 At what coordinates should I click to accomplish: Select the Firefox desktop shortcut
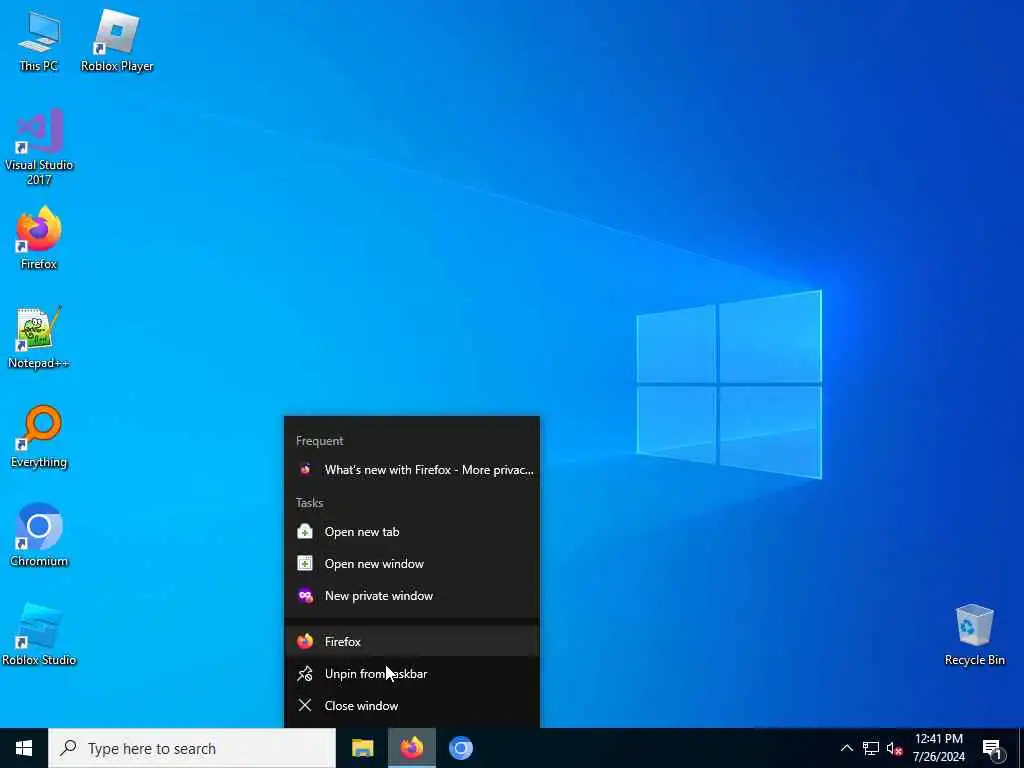[39, 238]
